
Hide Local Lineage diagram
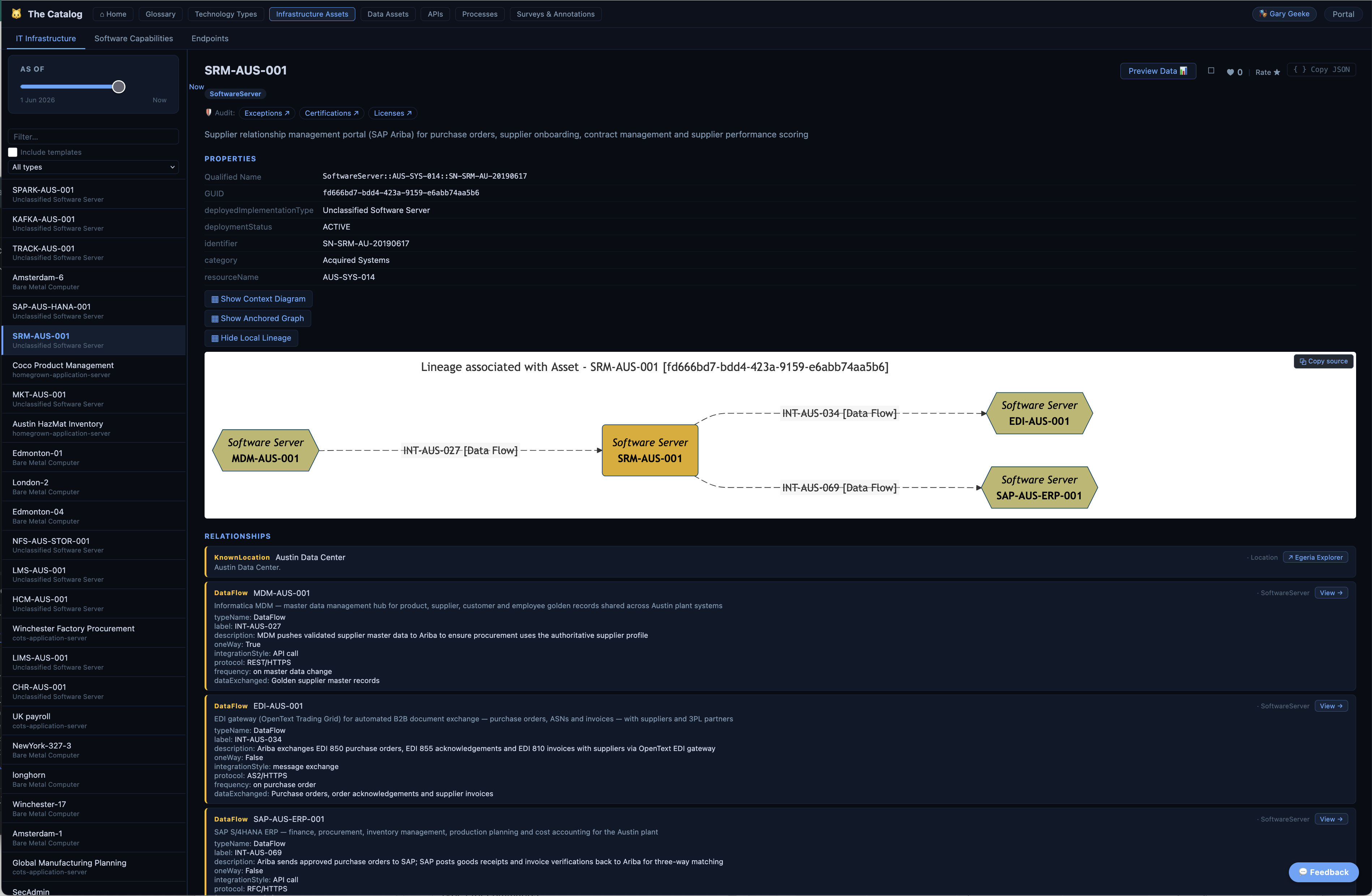click(x=251, y=338)
